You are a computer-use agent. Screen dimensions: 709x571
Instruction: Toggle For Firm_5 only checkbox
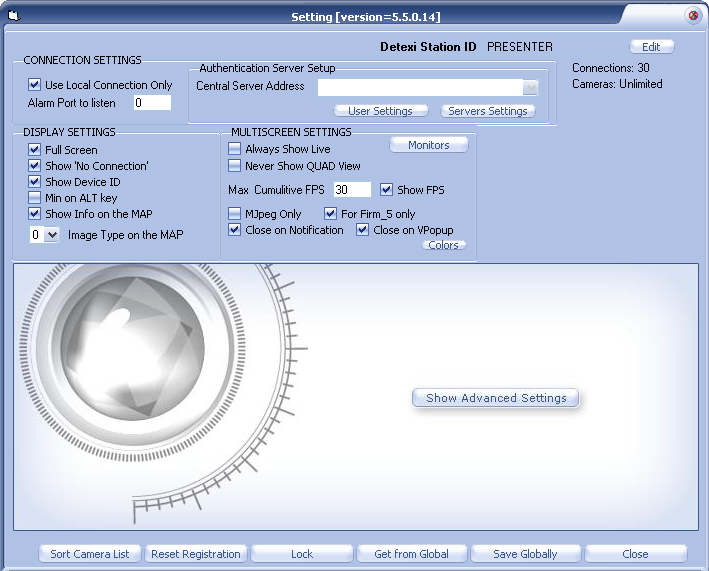(331, 213)
